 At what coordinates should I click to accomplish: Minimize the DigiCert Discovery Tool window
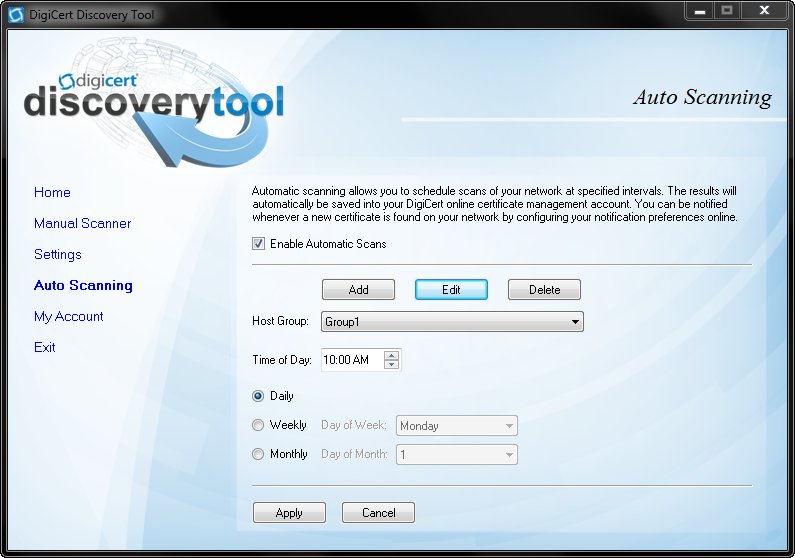[x=700, y=11]
